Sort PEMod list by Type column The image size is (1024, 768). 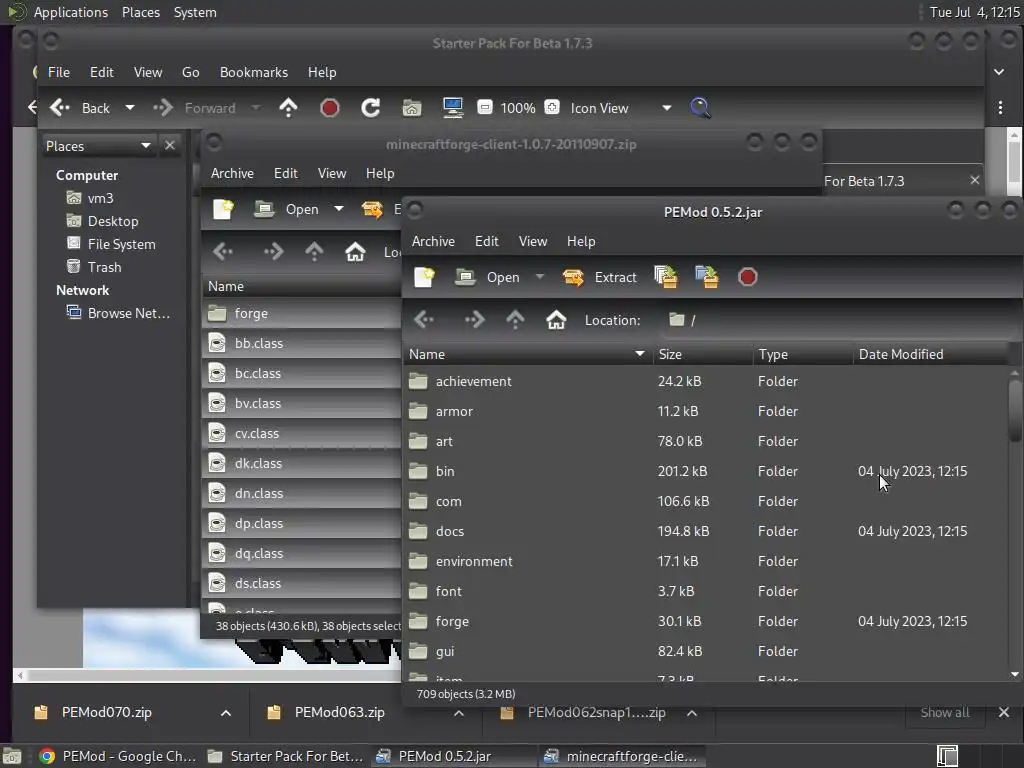pos(802,354)
